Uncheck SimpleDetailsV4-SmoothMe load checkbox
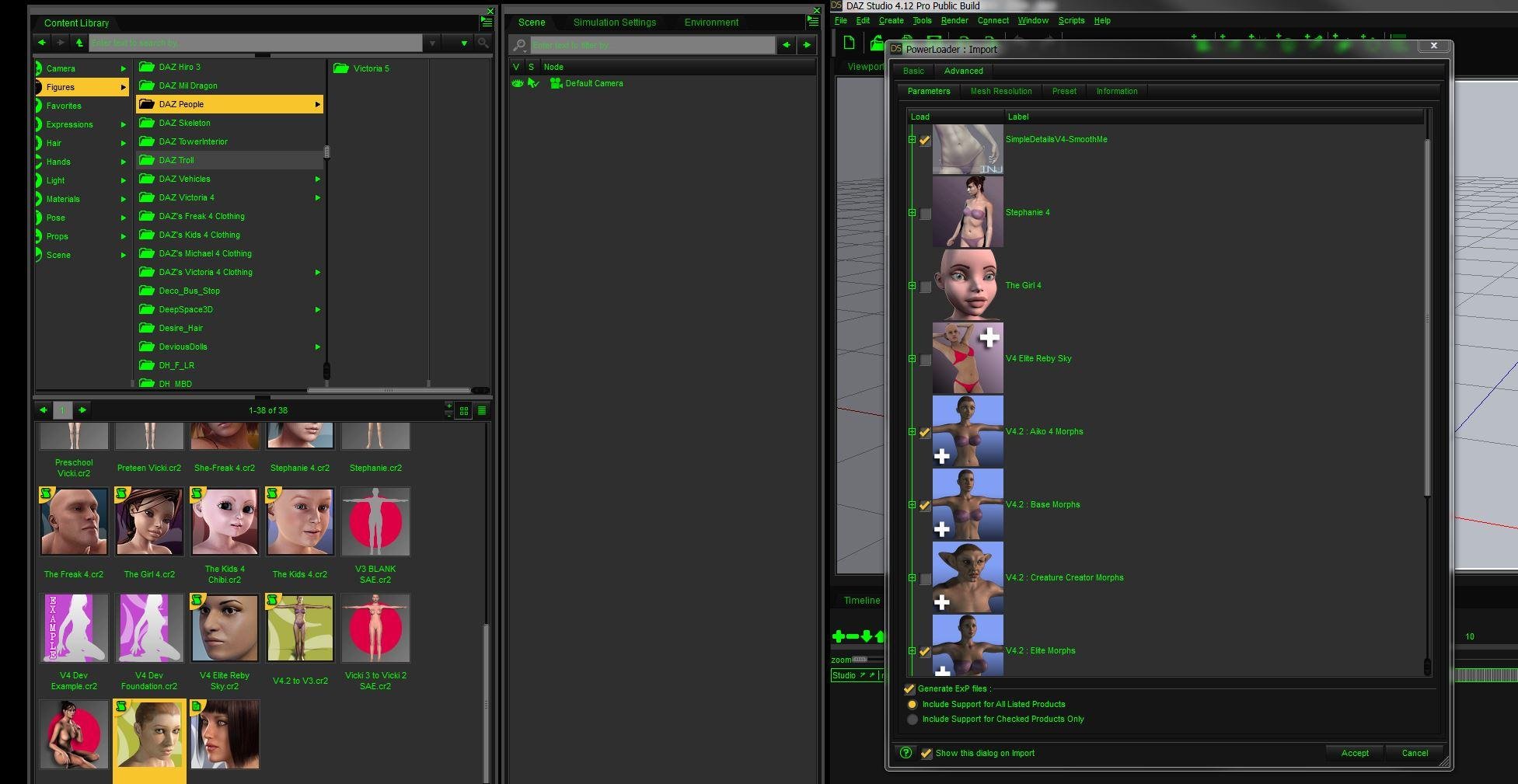This screenshot has width=1518, height=784. [x=925, y=141]
